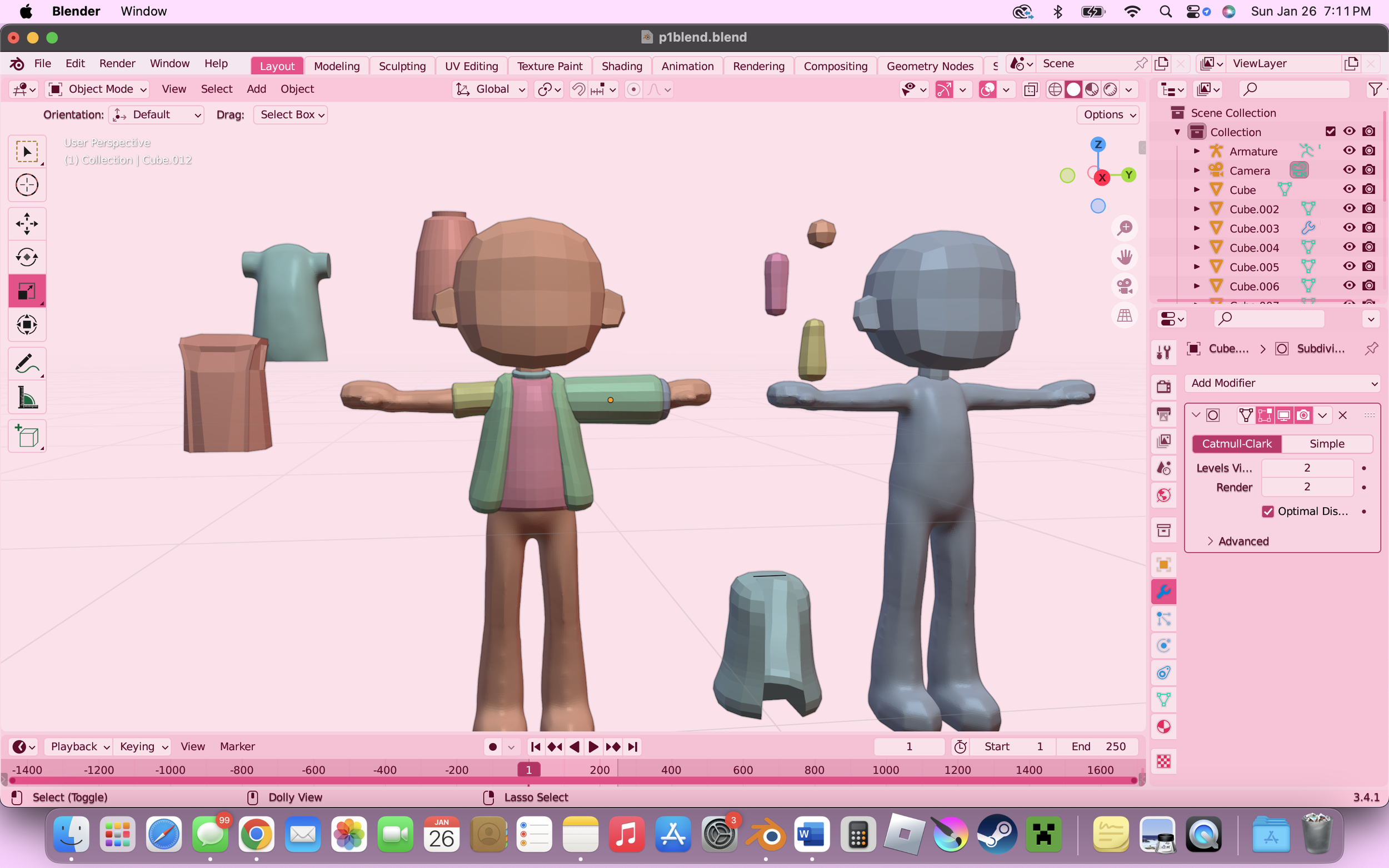Switch to the UV Editing tab
The height and width of the screenshot is (868, 1389).
(471, 66)
